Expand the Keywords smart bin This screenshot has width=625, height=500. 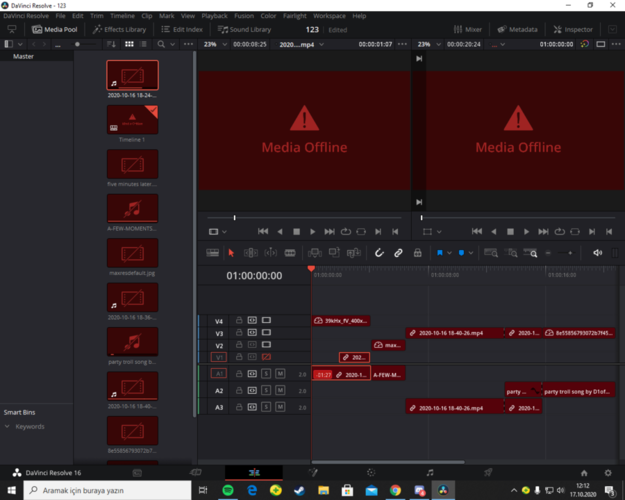click(x=7, y=426)
